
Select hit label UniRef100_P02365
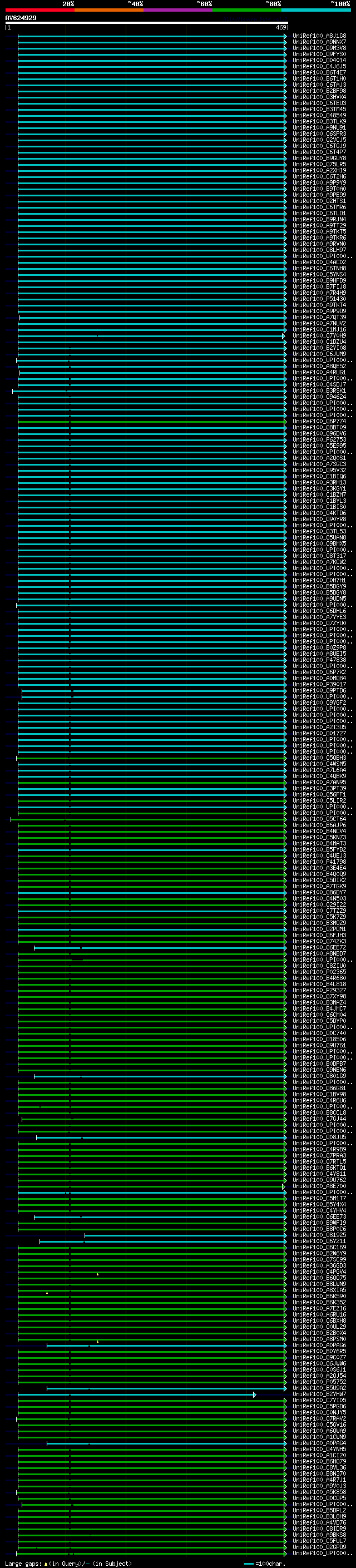(x=319, y=972)
